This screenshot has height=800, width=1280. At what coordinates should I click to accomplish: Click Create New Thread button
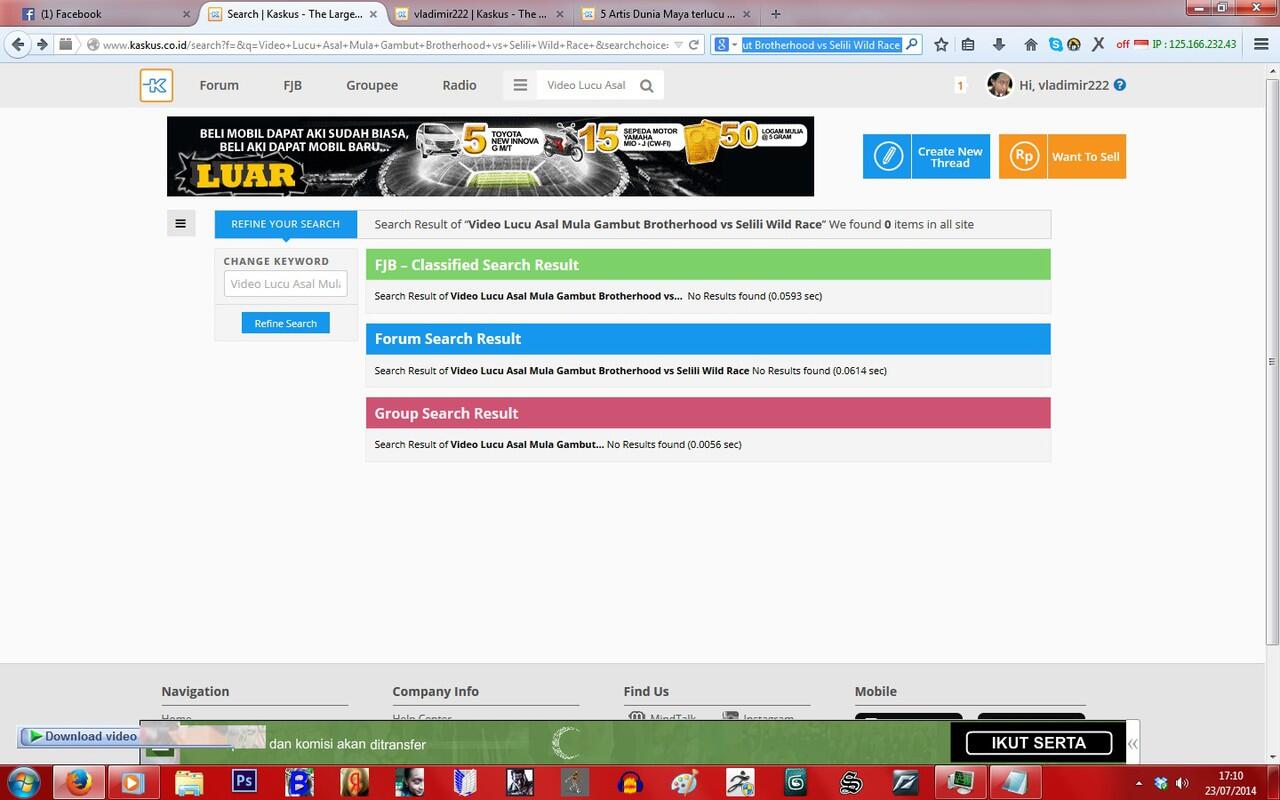[926, 157]
